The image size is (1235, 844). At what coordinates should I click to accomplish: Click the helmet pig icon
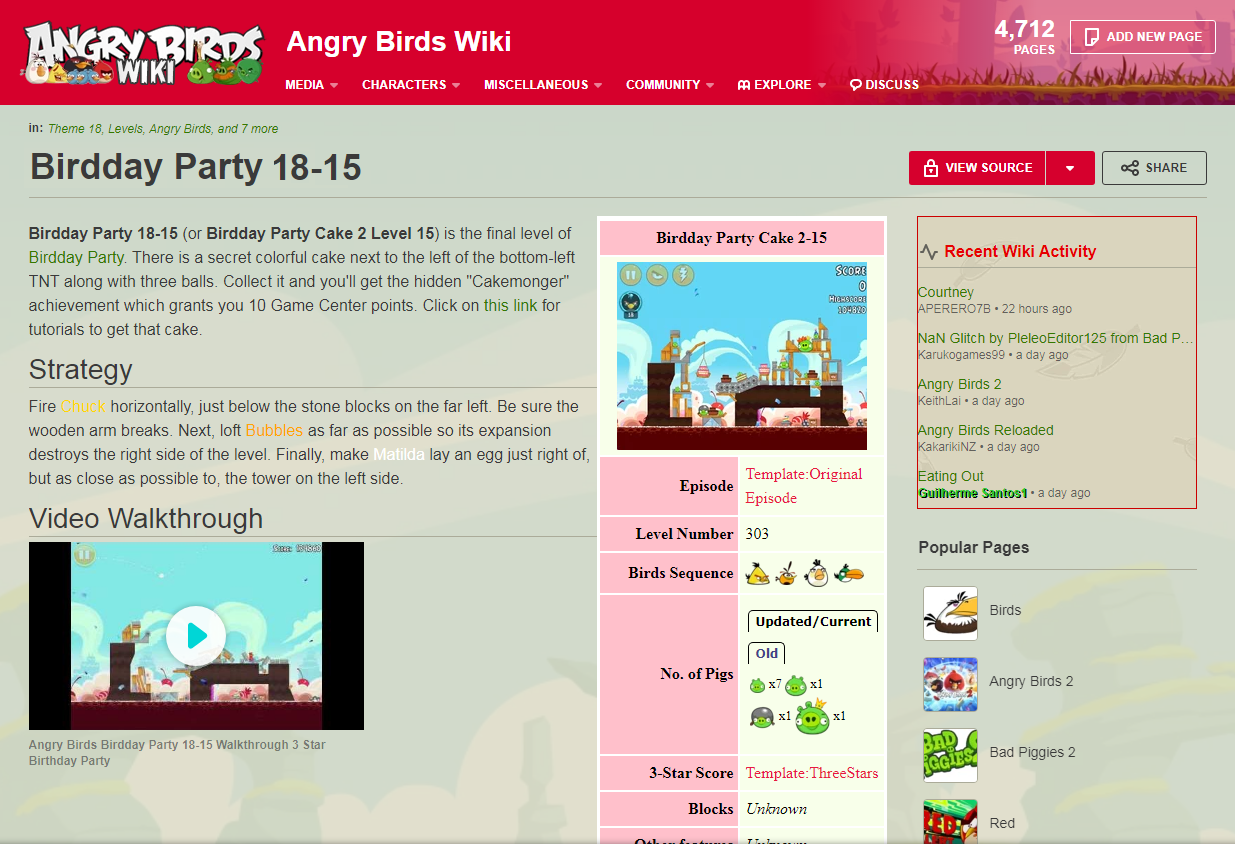(762, 717)
